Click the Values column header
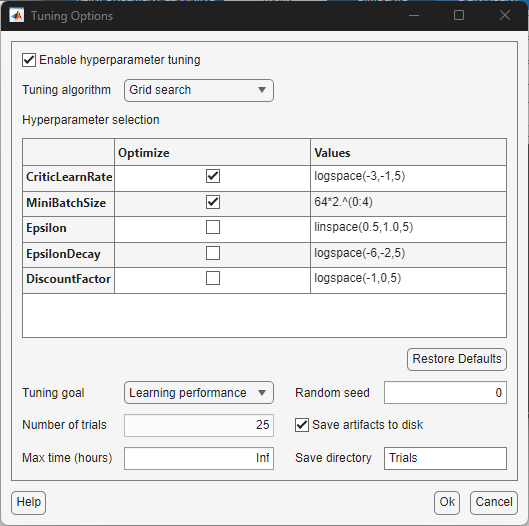Image resolution: width=529 pixels, height=526 pixels. tap(408, 153)
